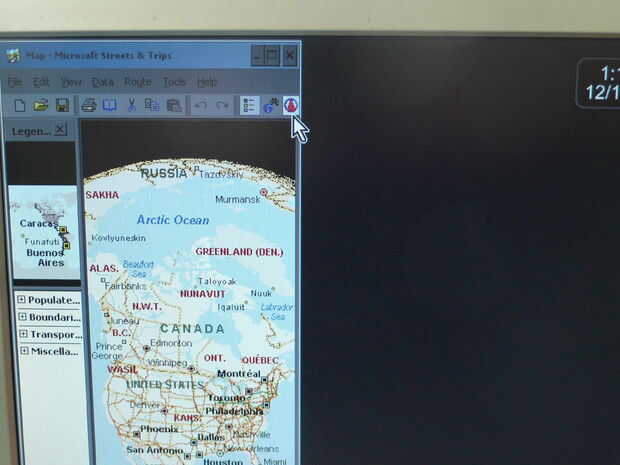Click GREENLAND (DEN.) map label
This screenshot has height=465, width=620.
click(239, 252)
